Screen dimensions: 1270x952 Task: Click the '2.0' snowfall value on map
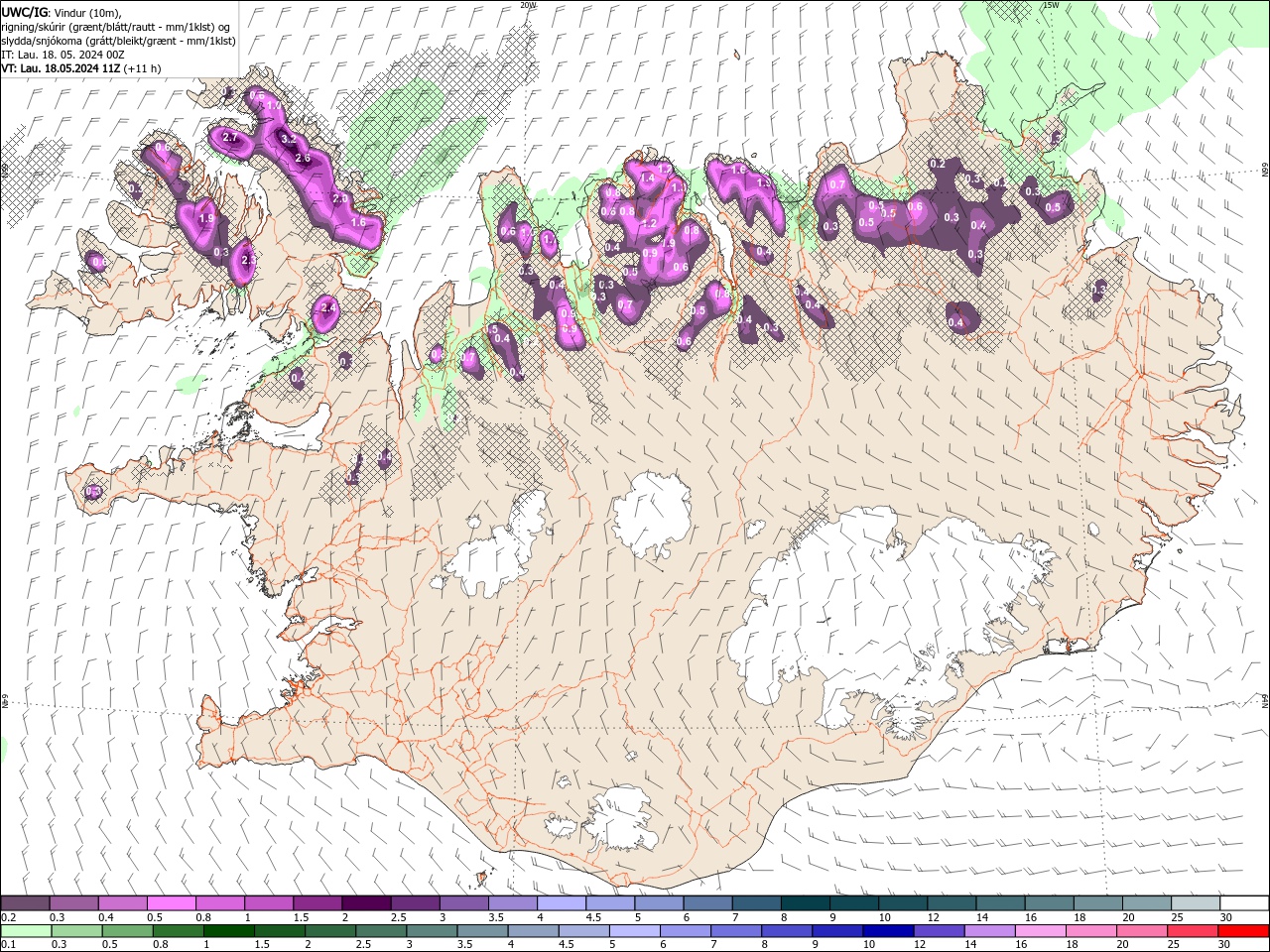339,199
